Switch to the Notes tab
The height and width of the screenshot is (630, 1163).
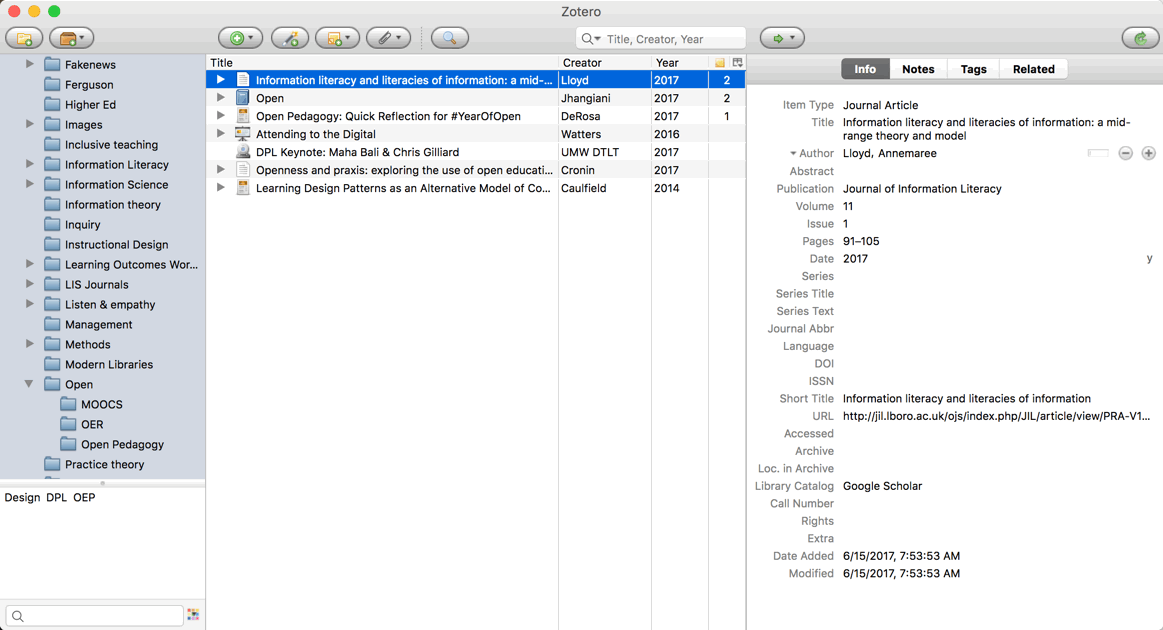(917, 69)
